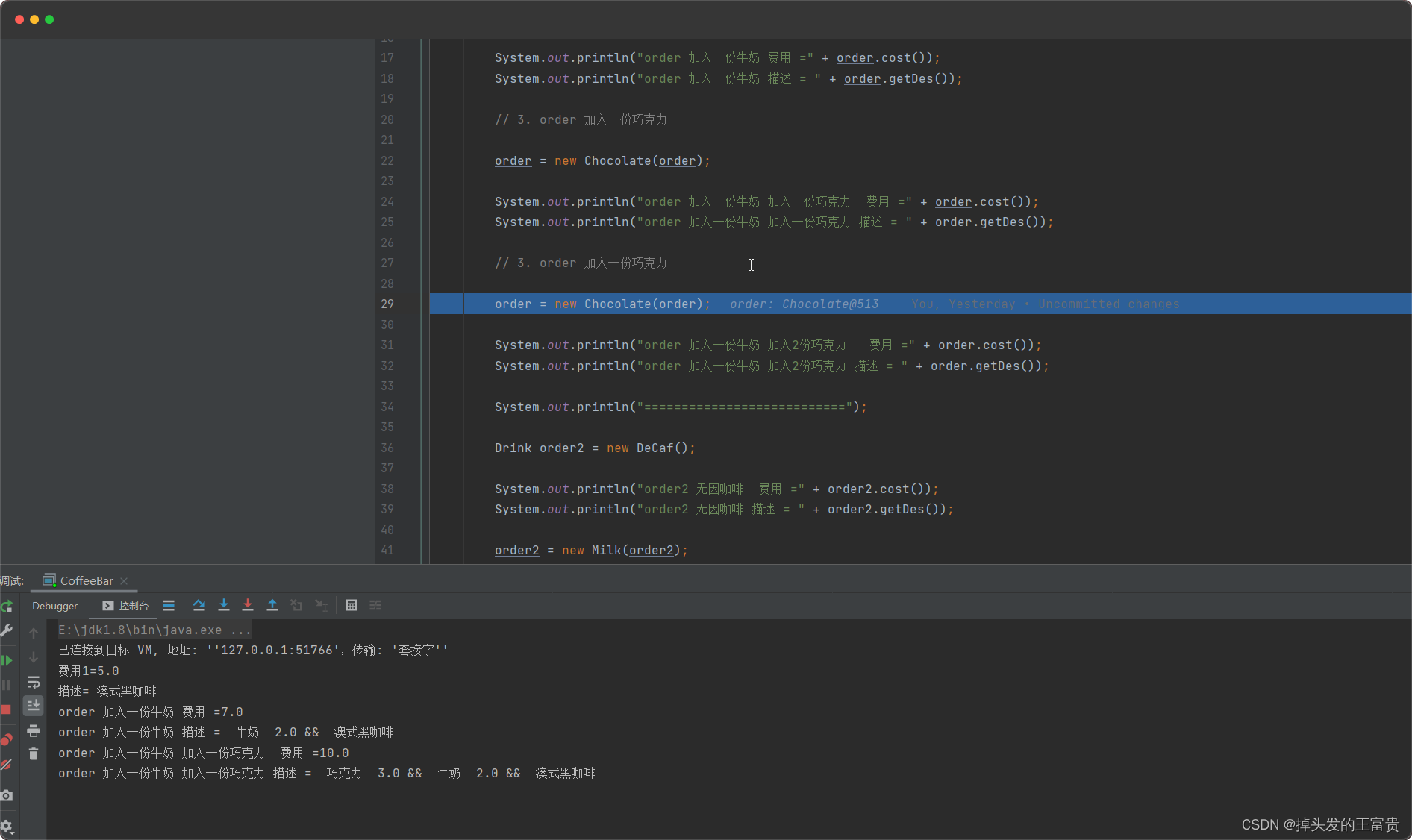Click 'order2 = new Milk(order2);' on line 41
The width and height of the screenshot is (1412, 840).
[590, 550]
